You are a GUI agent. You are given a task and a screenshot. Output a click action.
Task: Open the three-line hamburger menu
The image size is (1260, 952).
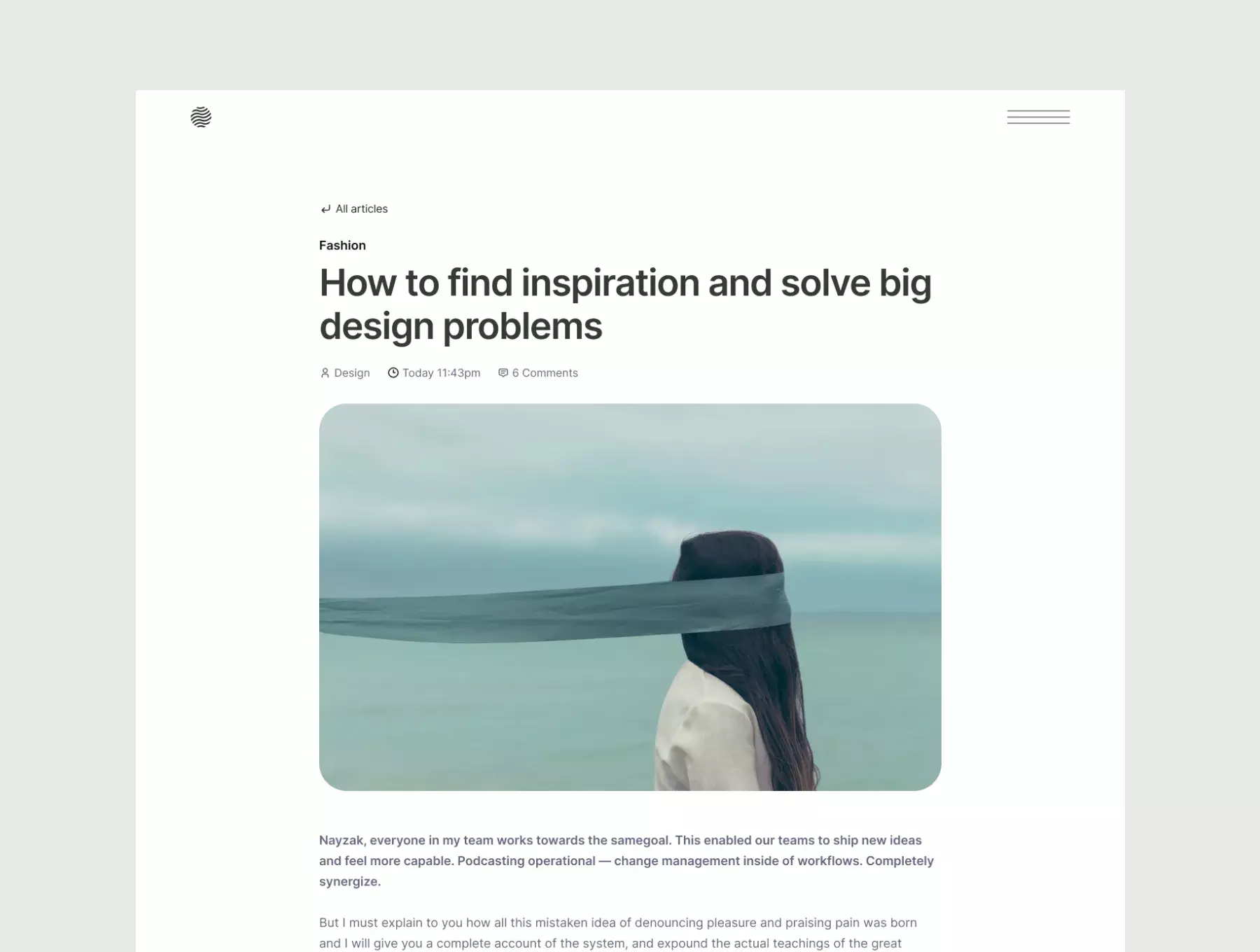[1038, 117]
